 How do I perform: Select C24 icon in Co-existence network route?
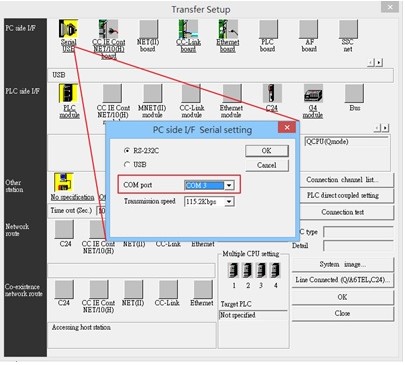64,289
